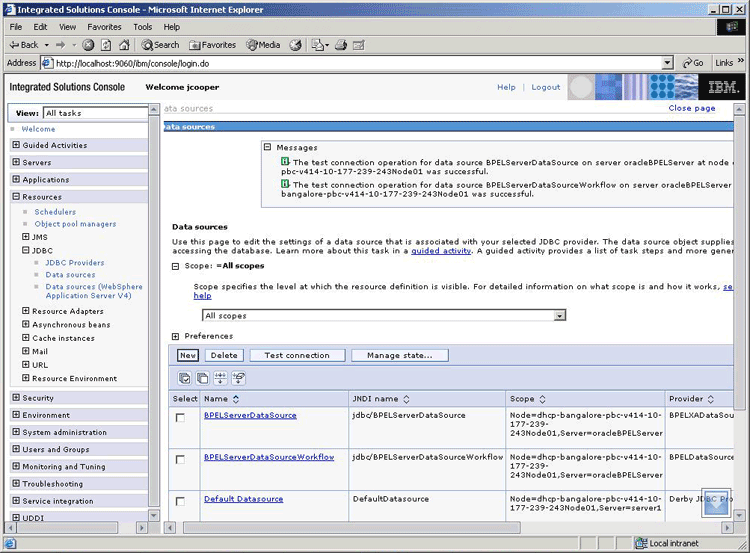Click the Clear filter table icon

[x=239, y=378]
